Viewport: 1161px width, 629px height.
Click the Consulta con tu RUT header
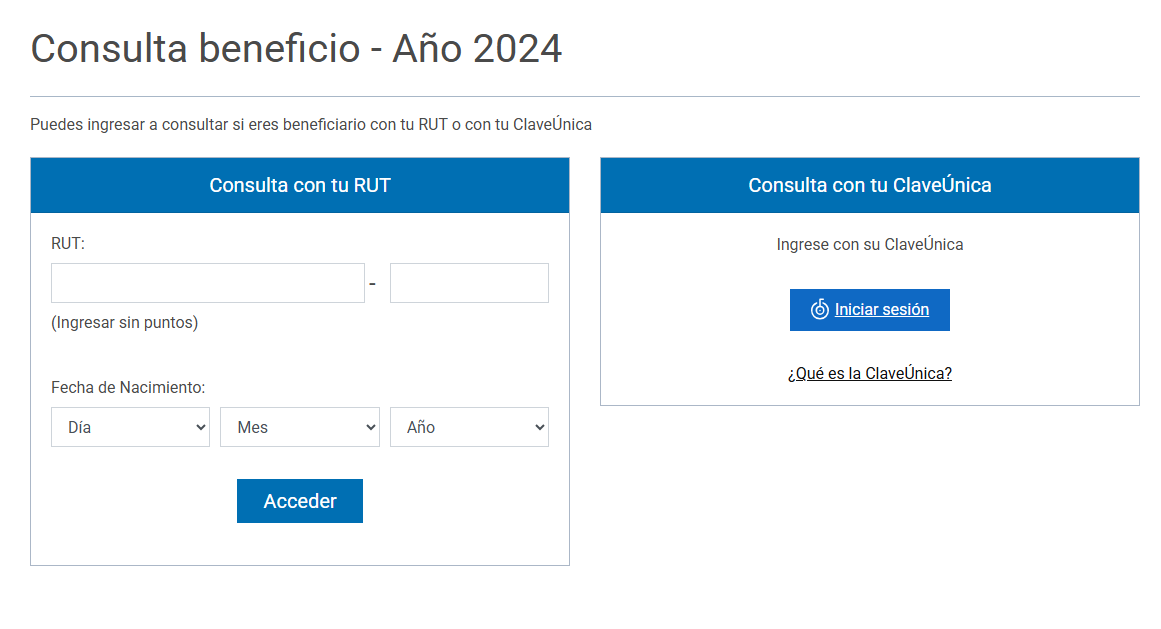tap(300, 185)
